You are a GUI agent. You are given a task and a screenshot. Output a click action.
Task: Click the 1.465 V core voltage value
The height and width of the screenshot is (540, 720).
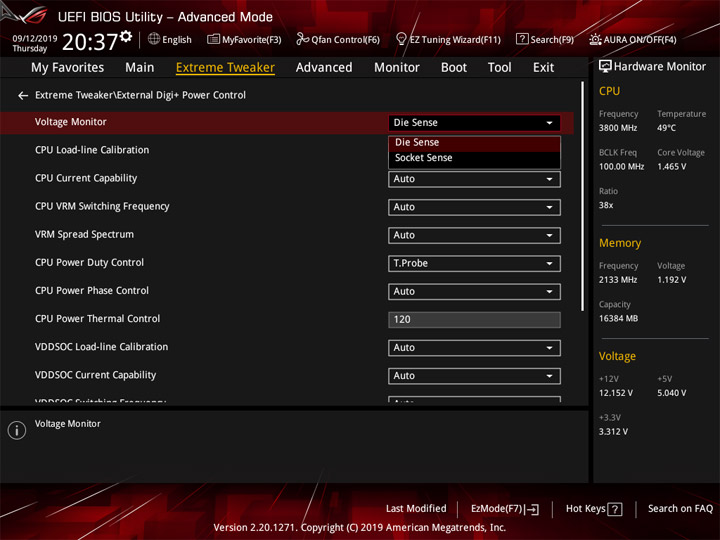coord(671,167)
